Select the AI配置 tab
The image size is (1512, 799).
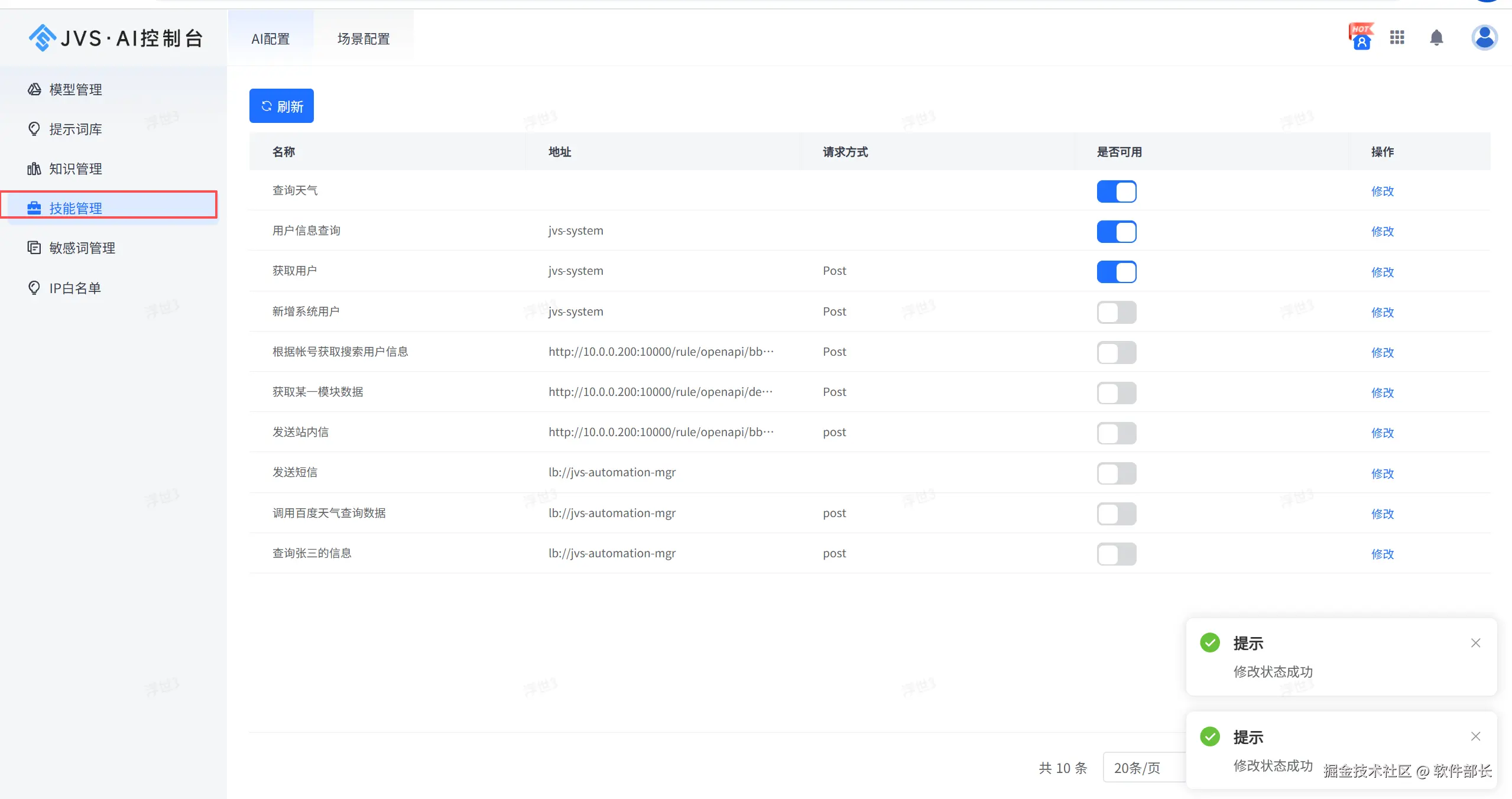(x=271, y=39)
